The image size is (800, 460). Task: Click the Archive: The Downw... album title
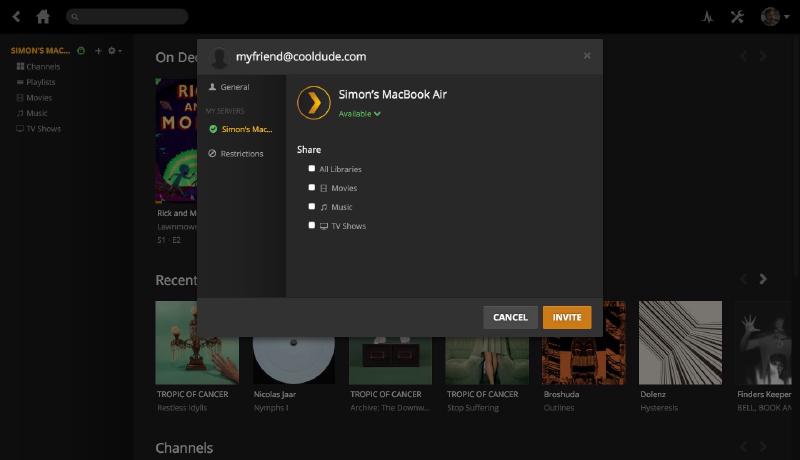(x=390, y=408)
